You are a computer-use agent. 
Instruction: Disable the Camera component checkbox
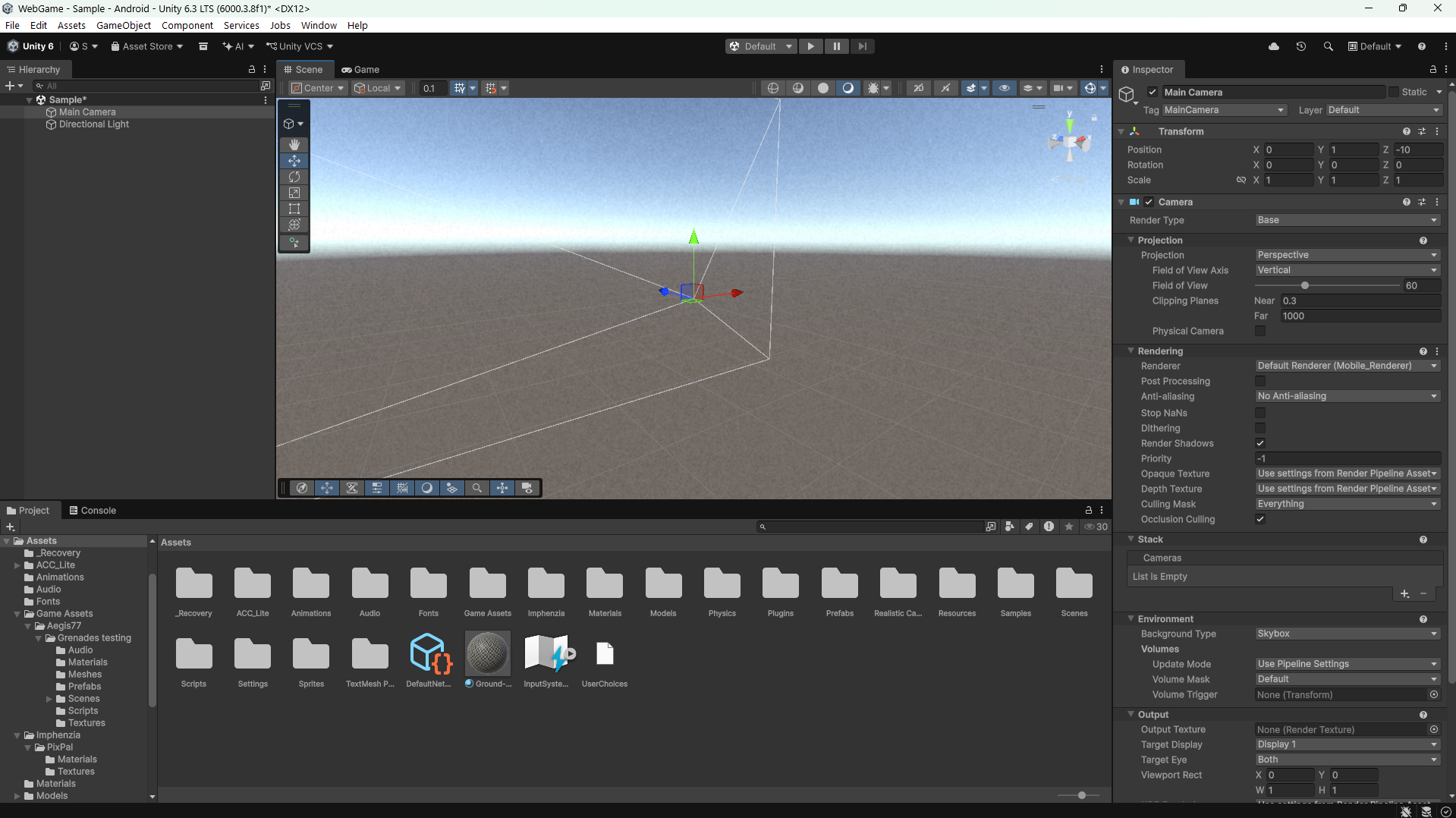tap(1149, 202)
